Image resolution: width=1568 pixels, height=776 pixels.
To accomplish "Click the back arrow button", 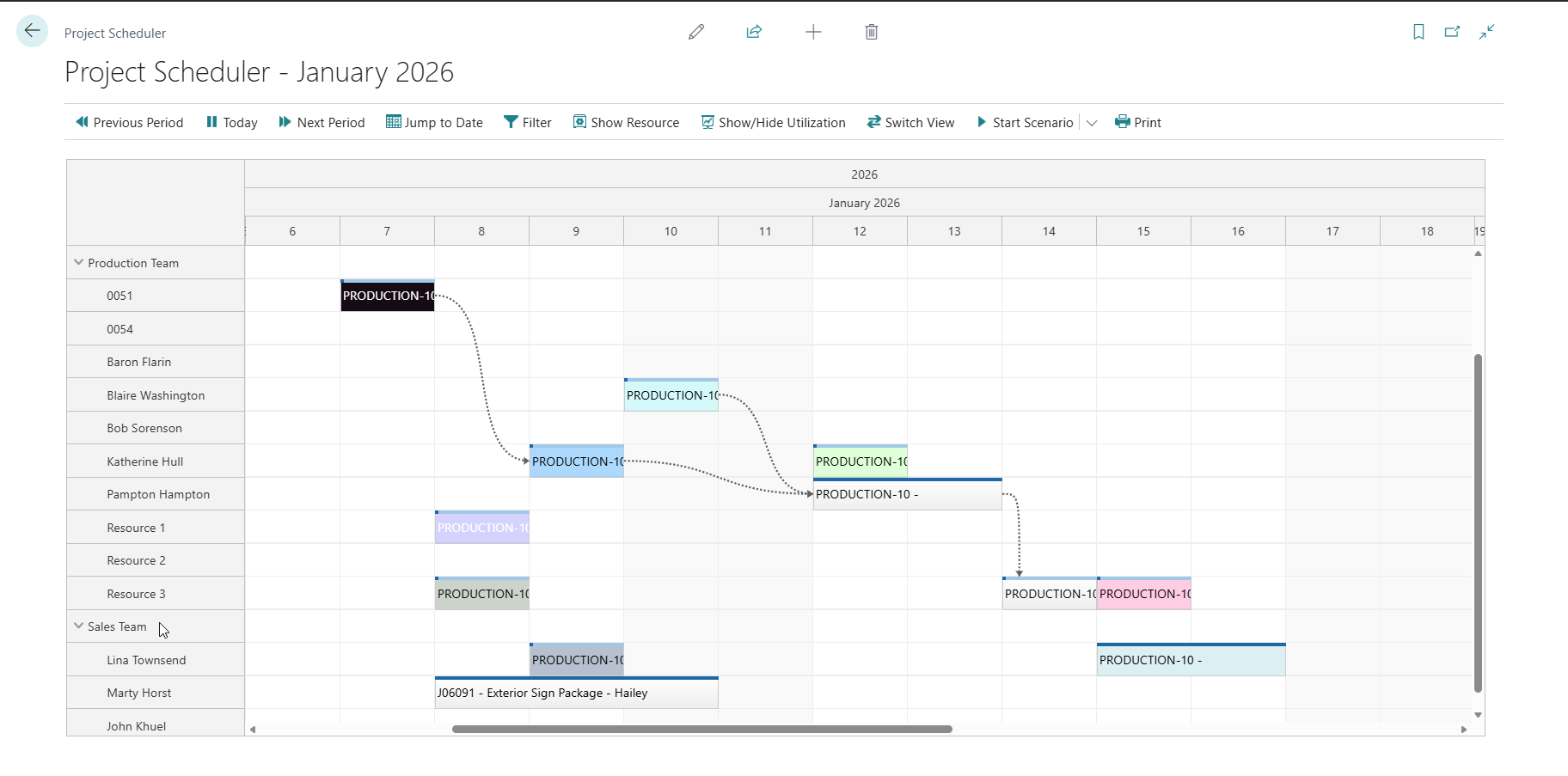I will tap(33, 32).
